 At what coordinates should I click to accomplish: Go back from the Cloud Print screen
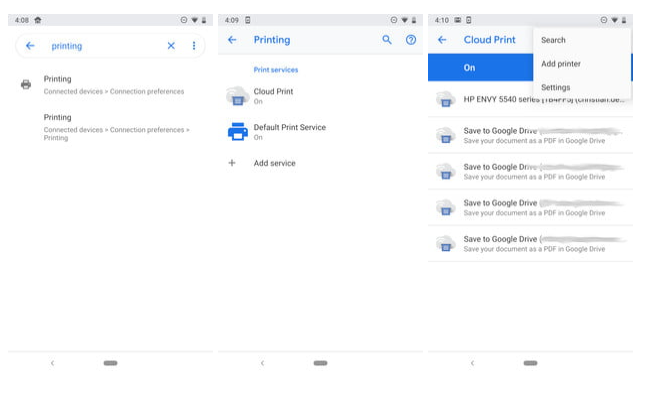(x=442, y=40)
